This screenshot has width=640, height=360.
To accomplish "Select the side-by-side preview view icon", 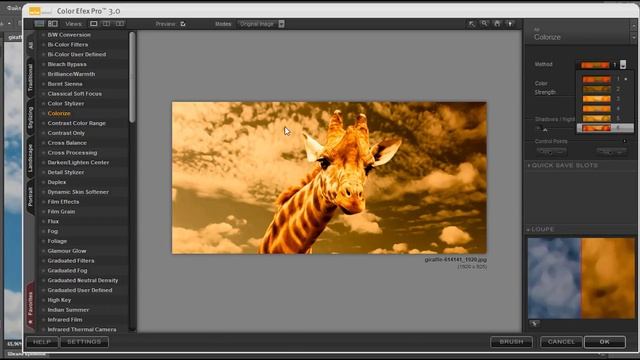I will click(120, 24).
